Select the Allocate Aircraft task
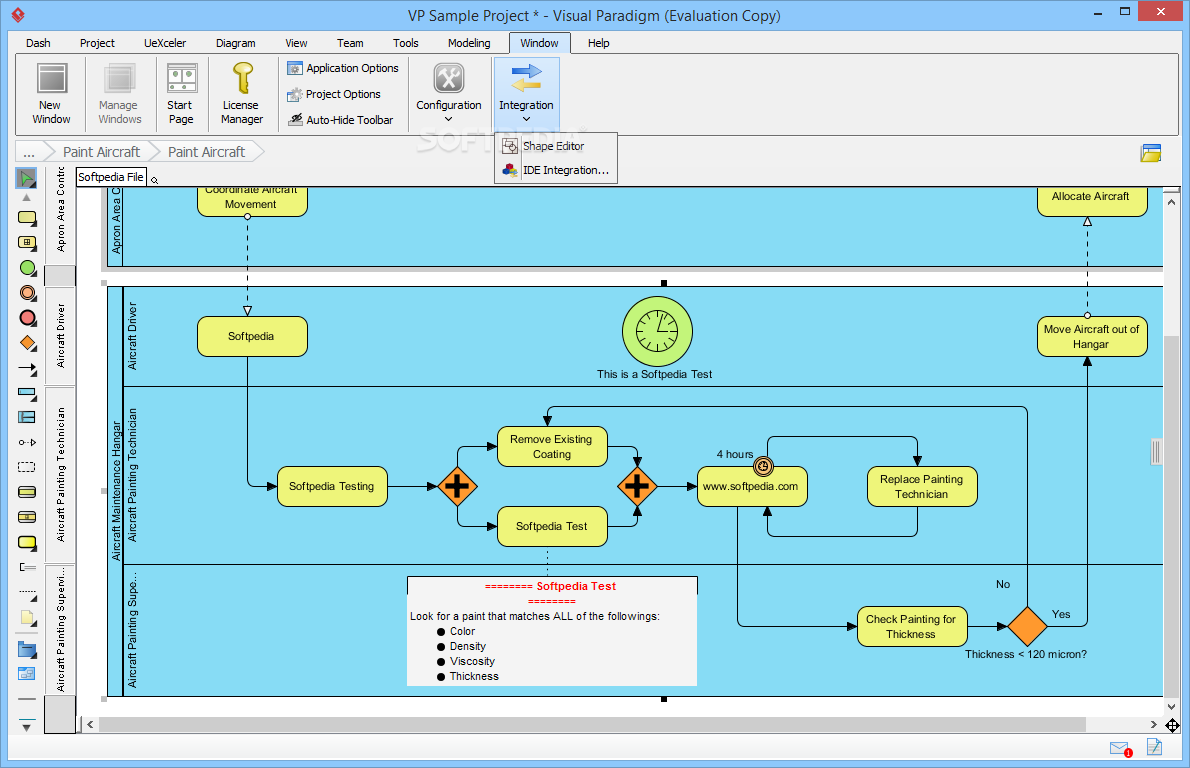1190x768 pixels. coord(1091,200)
